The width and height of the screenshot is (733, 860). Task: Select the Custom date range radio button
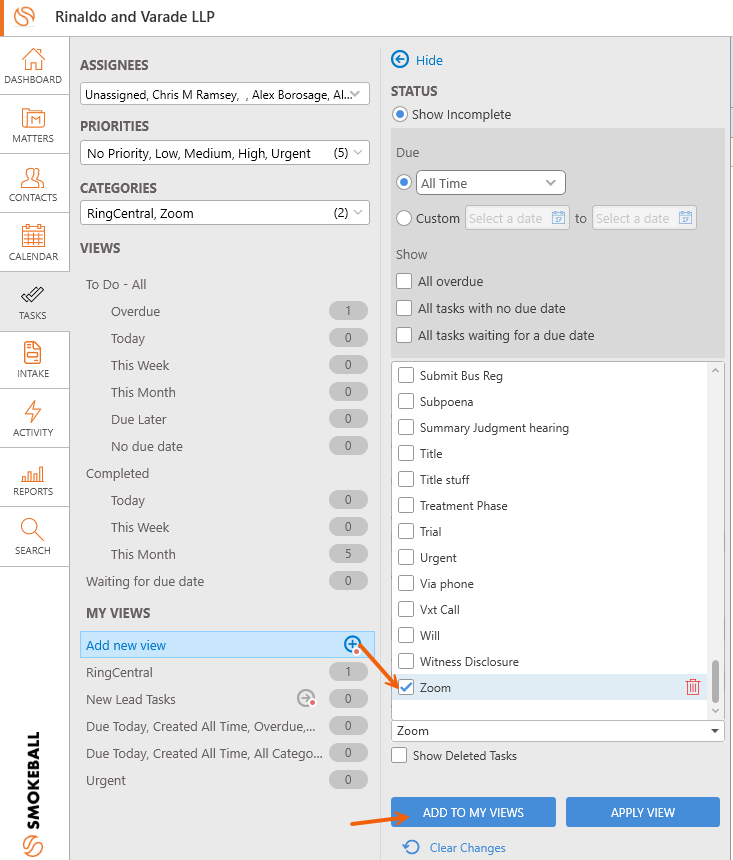[x=404, y=218]
